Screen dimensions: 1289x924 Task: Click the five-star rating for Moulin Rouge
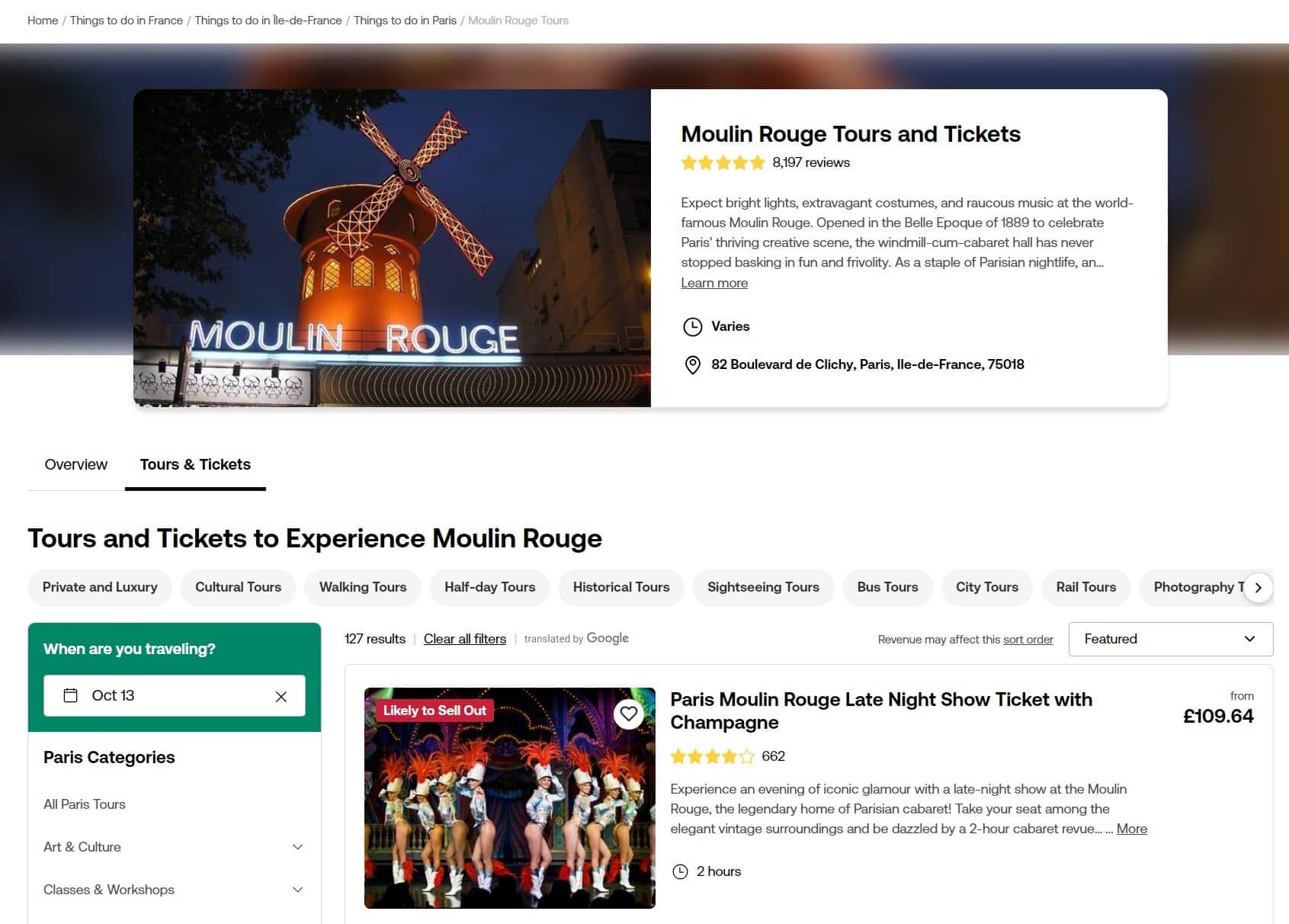click(723, 162)
